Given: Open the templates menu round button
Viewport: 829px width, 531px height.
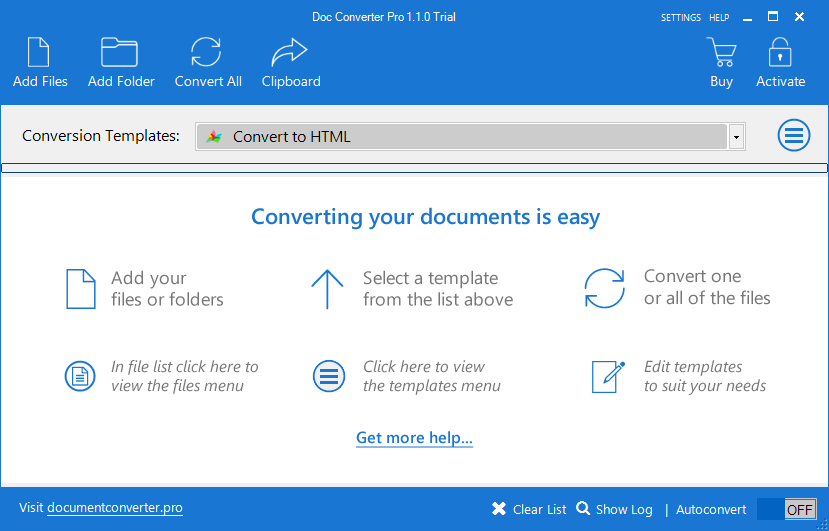Looking at the screenshot, I should 794,136.
